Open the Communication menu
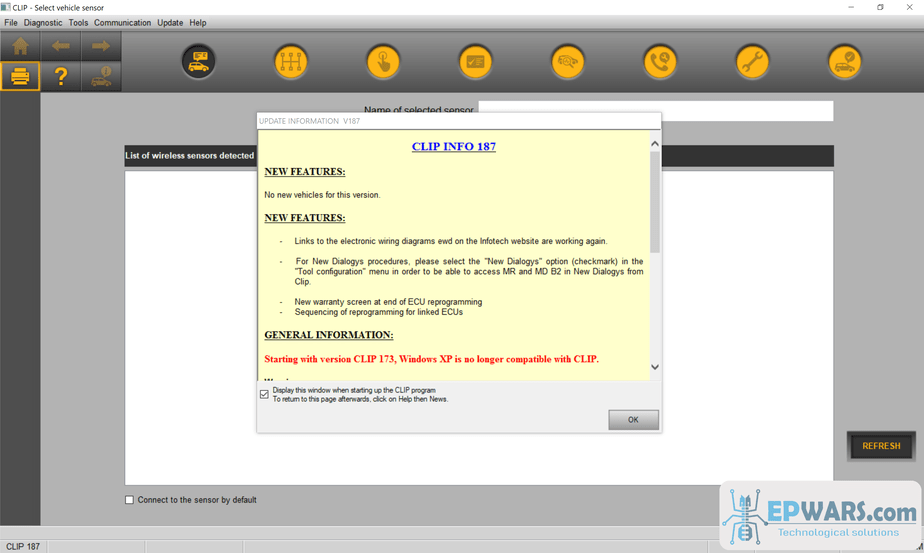This screenshot has height=553, width=924. [x=123, y=22]
